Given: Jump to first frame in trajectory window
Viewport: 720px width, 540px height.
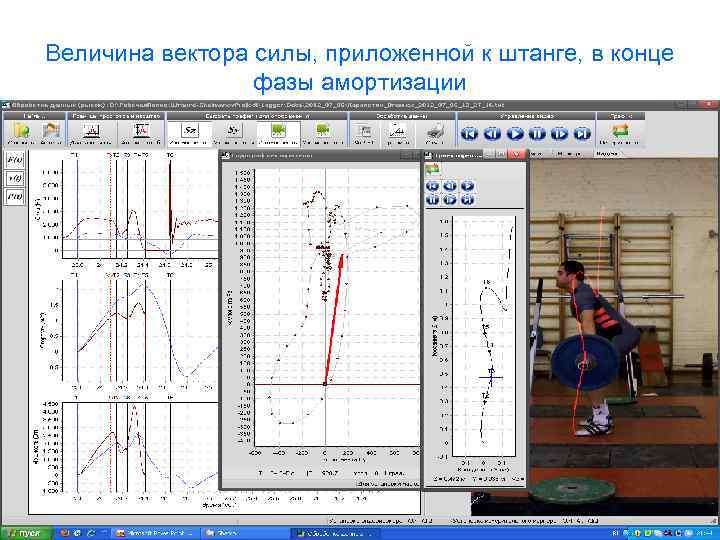Looking at the screenshot, I should click(433, 186).
